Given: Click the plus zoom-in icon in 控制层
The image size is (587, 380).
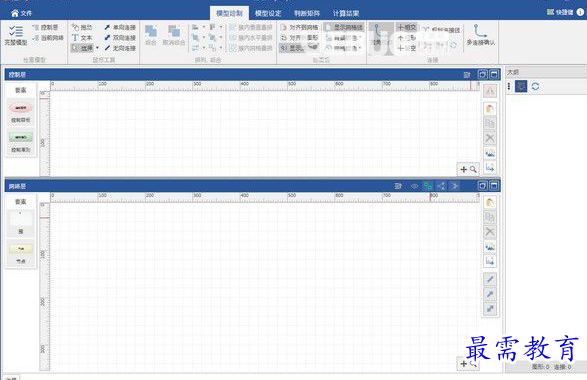Looking at the screenshot, I should click(x=463, y=169).
